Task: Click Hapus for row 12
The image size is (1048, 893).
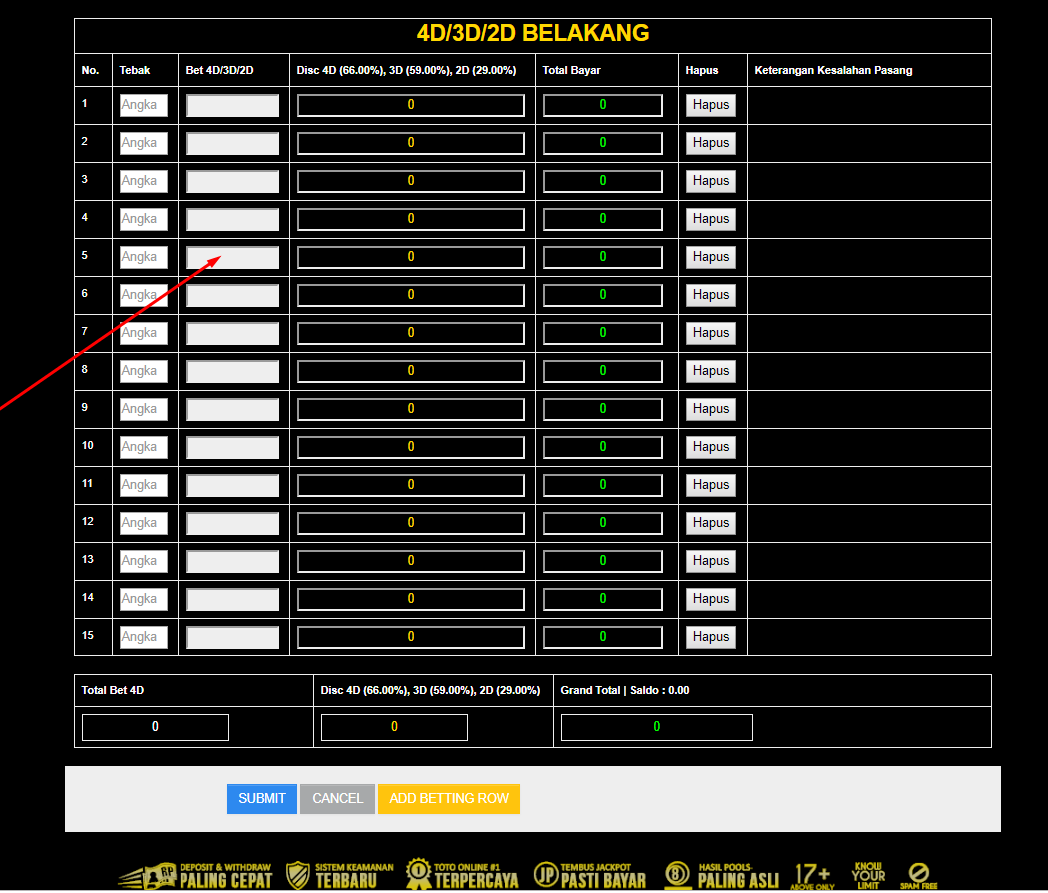Action: pyautogui.click(x=710, y=523)
